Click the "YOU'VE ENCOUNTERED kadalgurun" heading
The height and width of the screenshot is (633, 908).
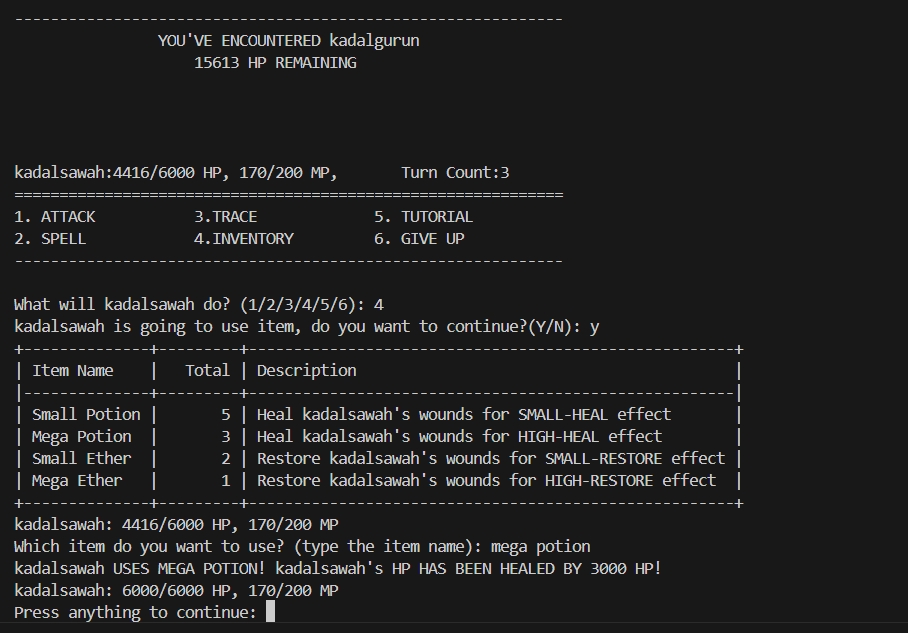pyautogui.click(x=288, y=40)
